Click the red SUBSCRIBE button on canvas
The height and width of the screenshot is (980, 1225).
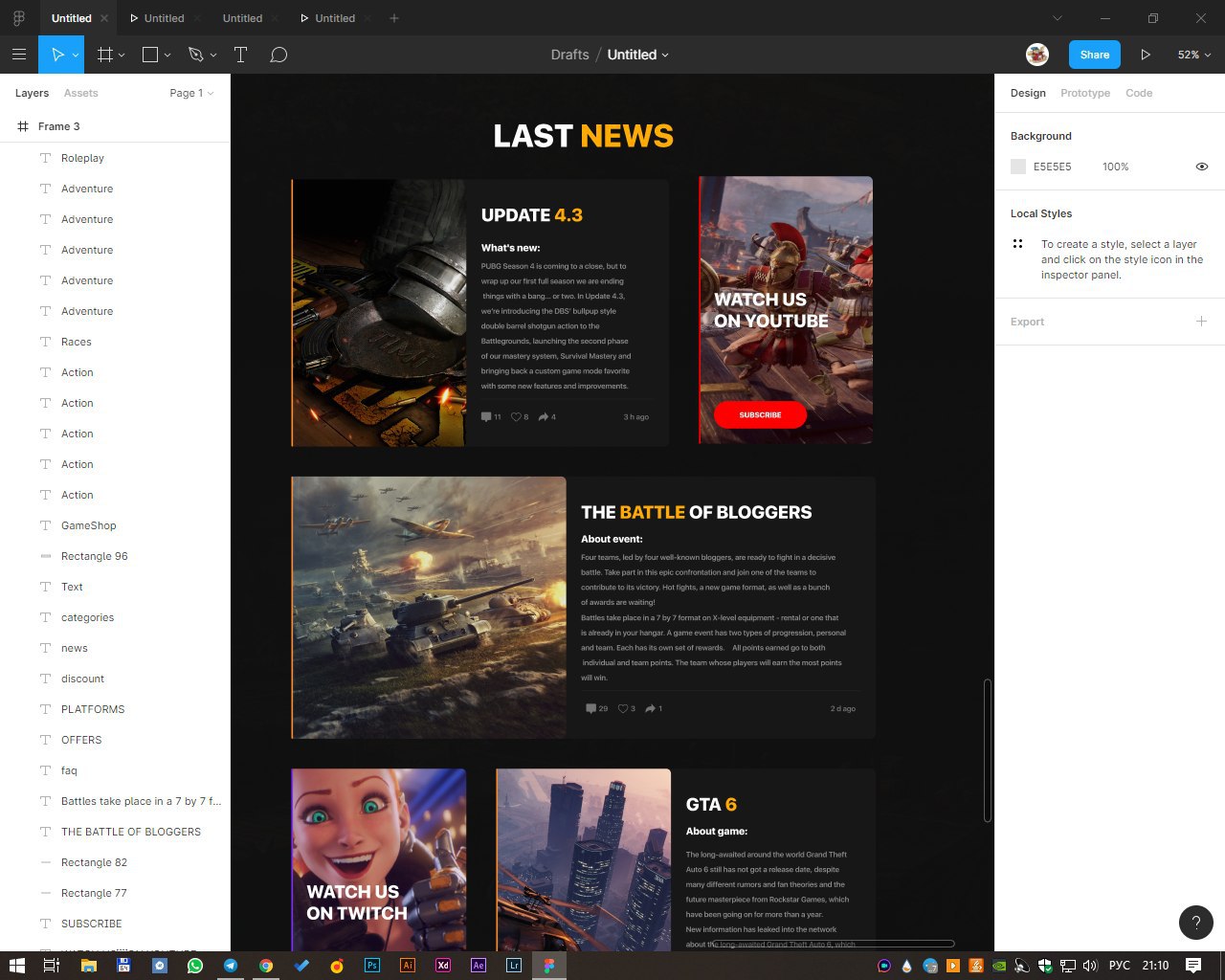coord(760,414)
